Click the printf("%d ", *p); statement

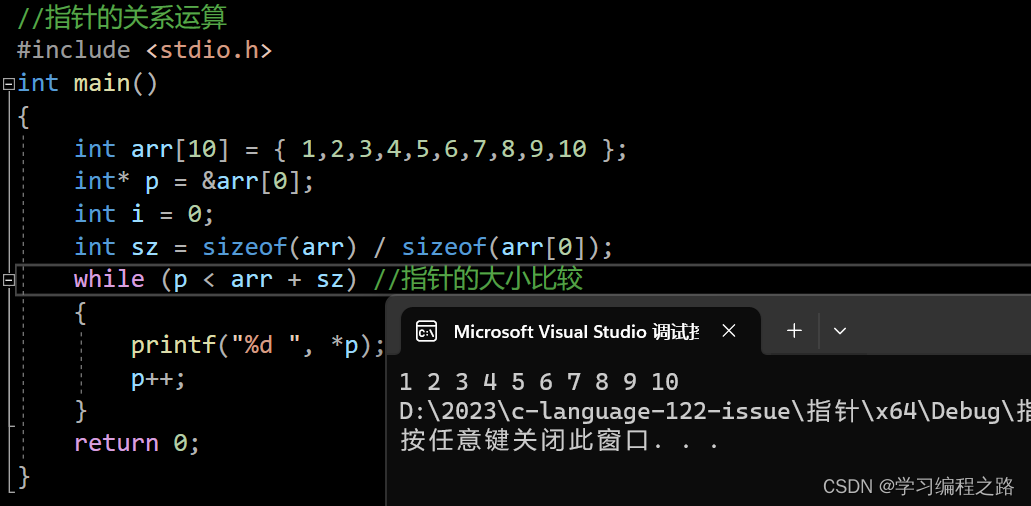258,345
